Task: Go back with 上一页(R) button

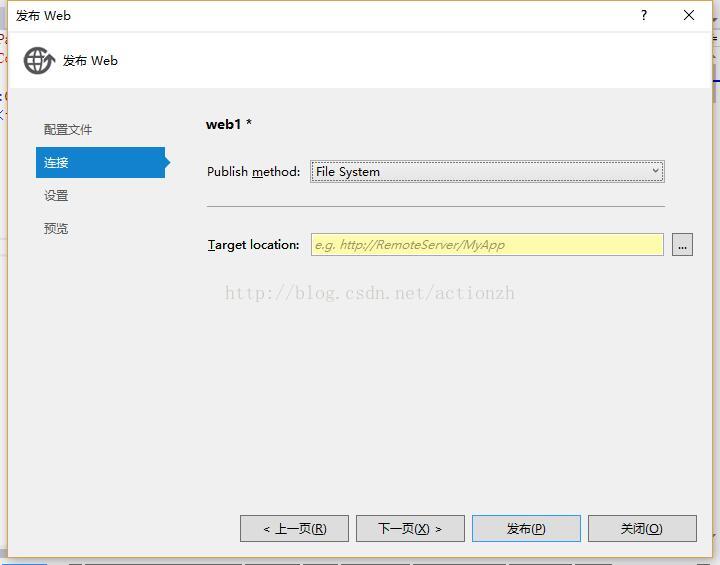Action: 294,528
